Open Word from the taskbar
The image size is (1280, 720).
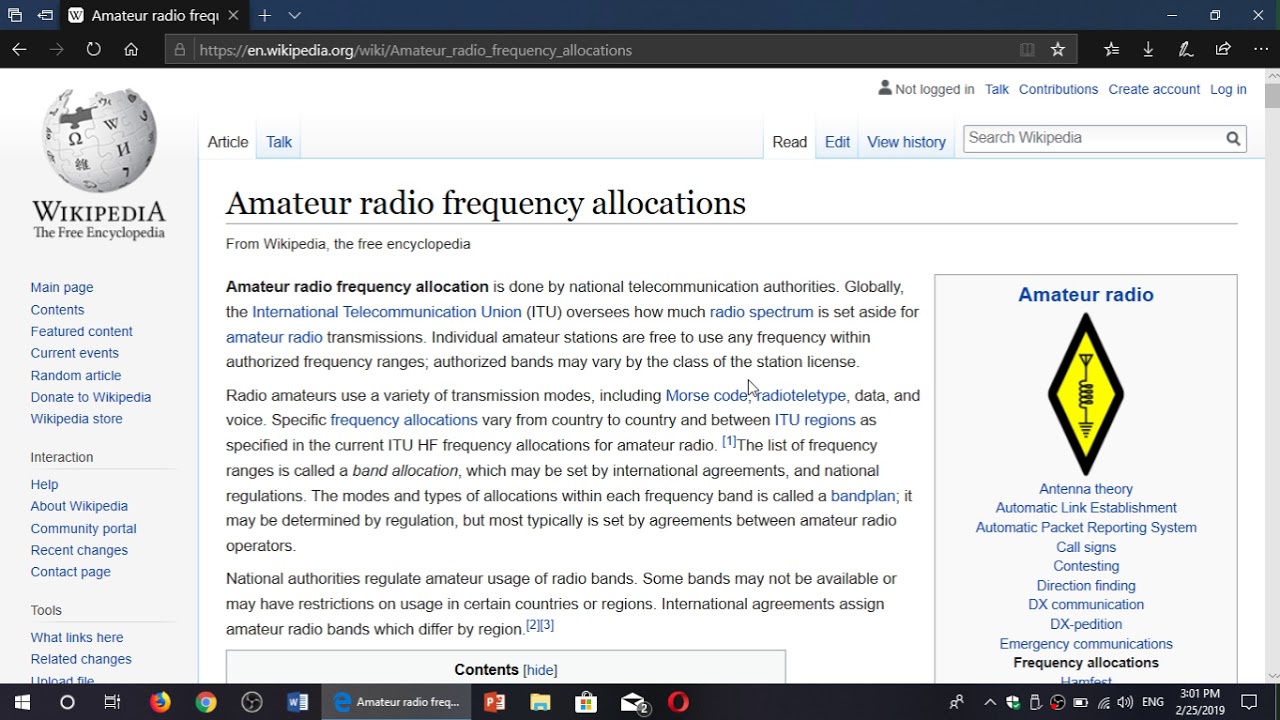297,702
